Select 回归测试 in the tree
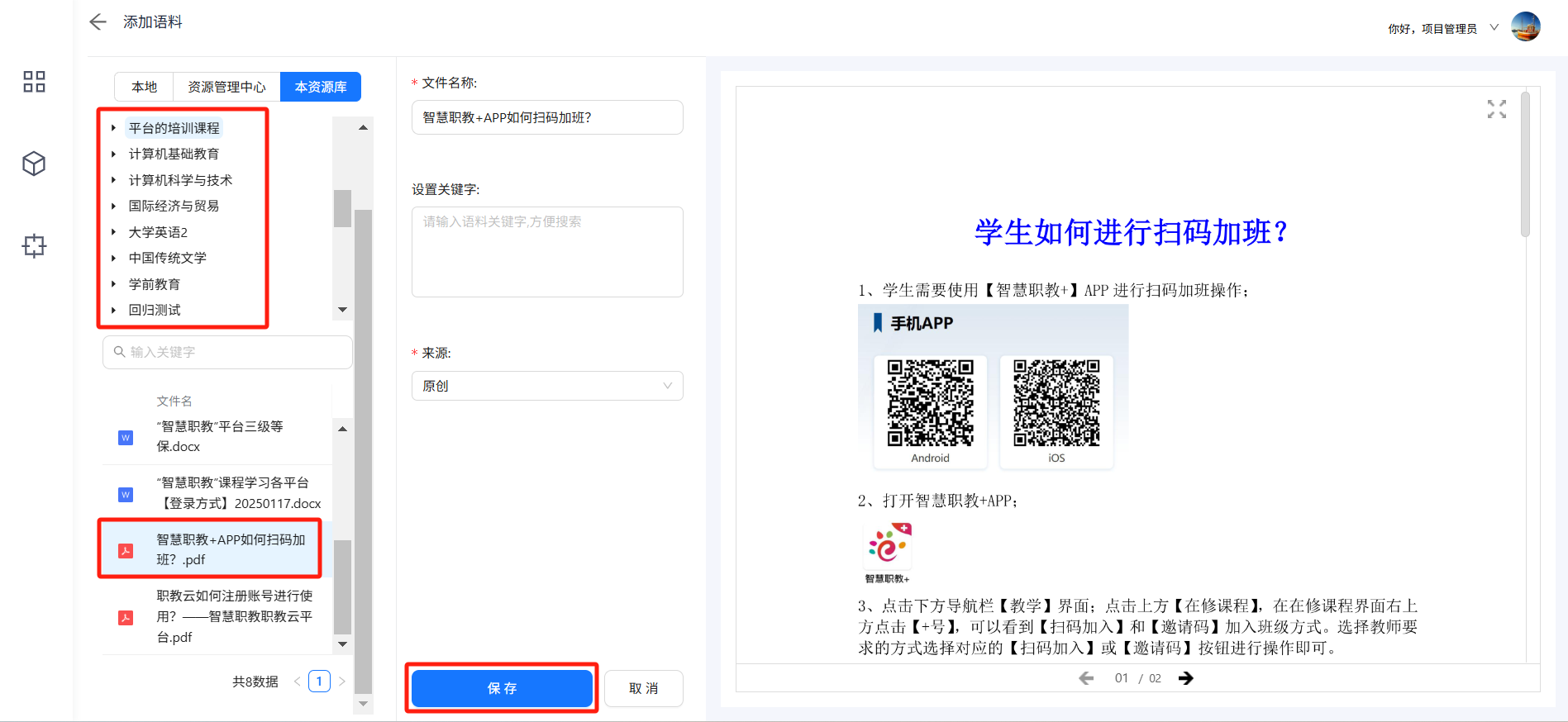Viewport: 1568px width, 722px height. (x=155, y=310)
